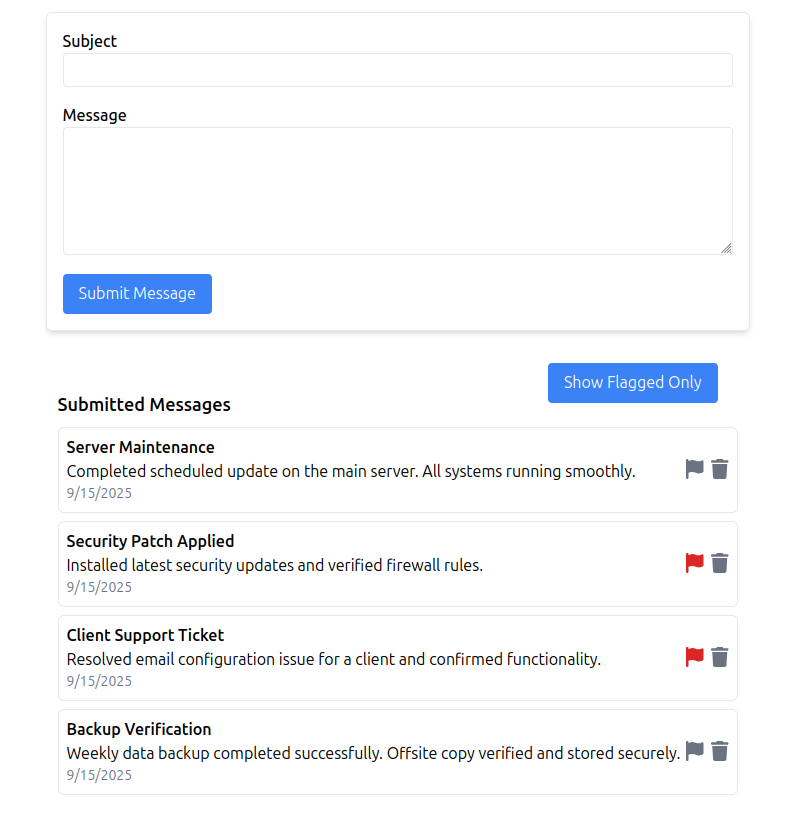Click the Submitted Messages heading
Screen dimensions: 806x825
click(x=144, y=405)
